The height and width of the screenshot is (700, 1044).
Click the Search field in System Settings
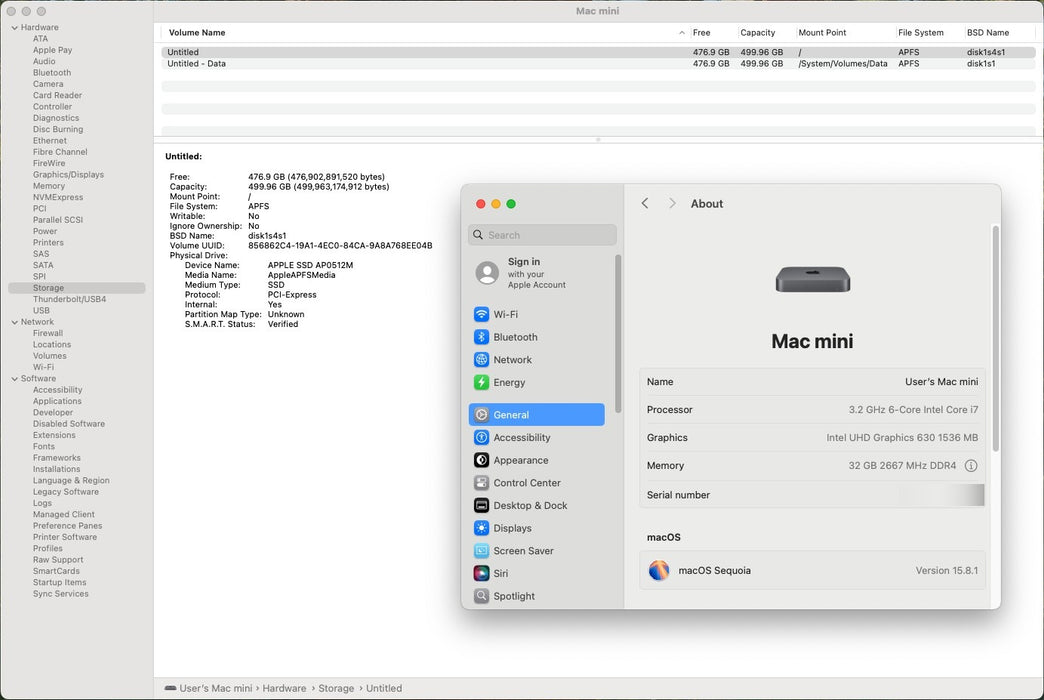coord(543,235)
